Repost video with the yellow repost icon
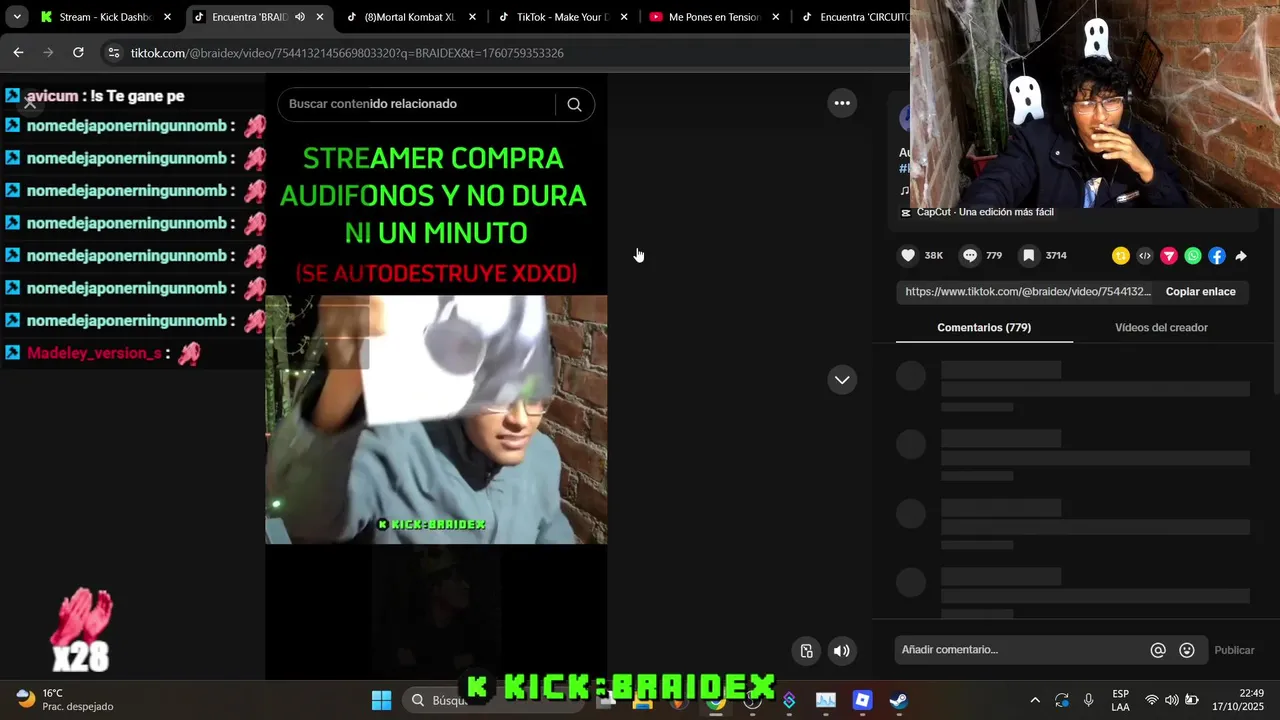Image resolution: width=1280 pixels, height=720 pixels. tap(1121, 256)
